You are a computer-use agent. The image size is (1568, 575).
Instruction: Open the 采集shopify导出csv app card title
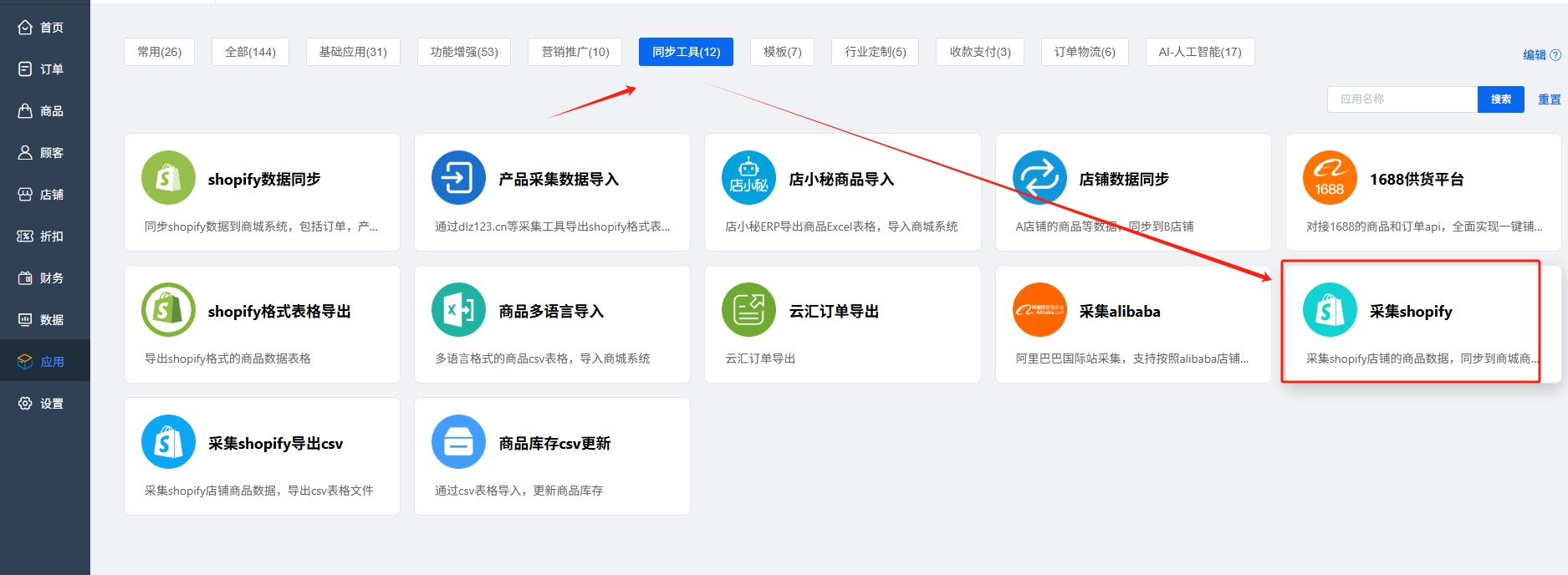coord(275,444)
